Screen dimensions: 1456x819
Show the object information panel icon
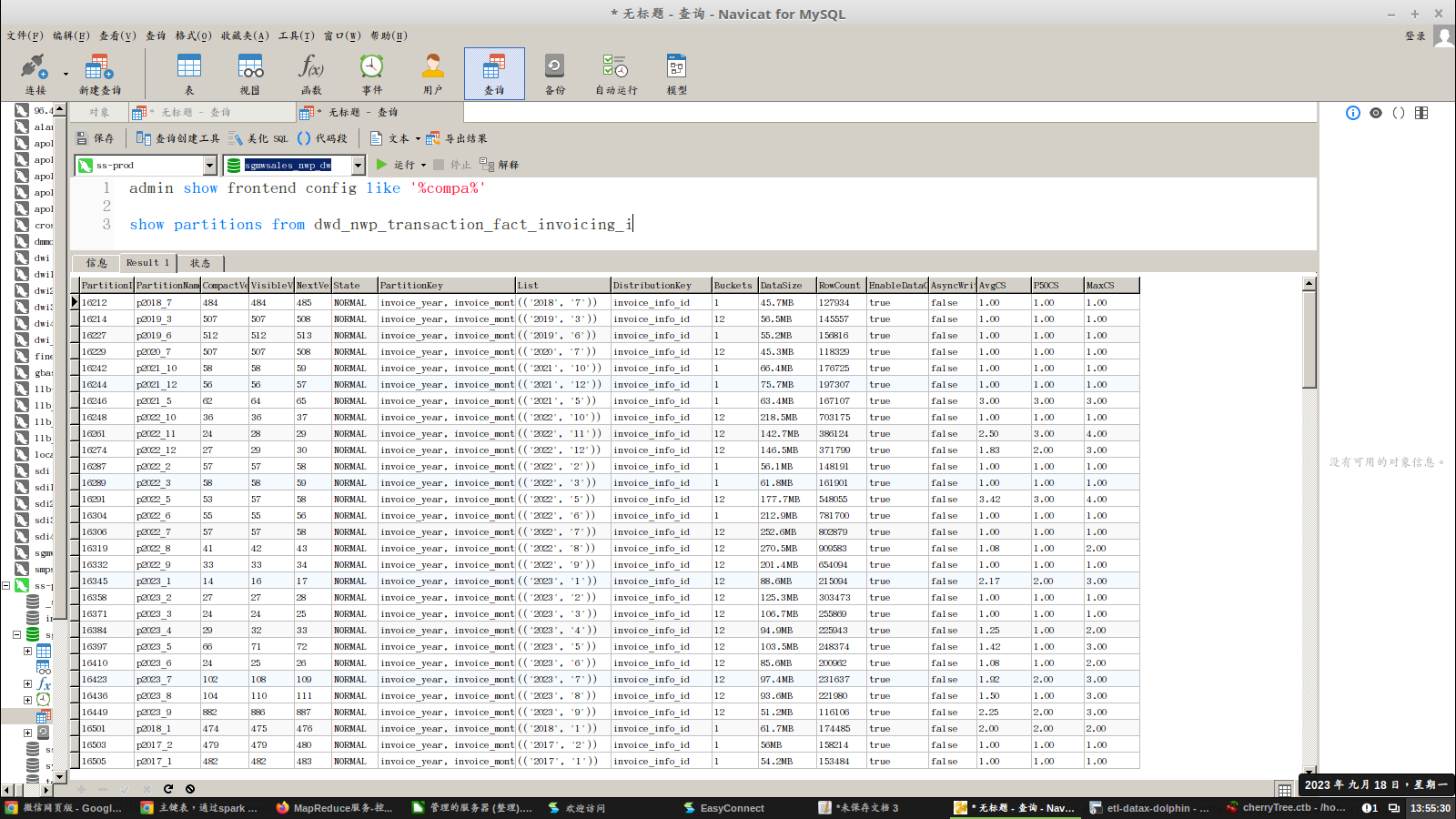point(1353,113)
